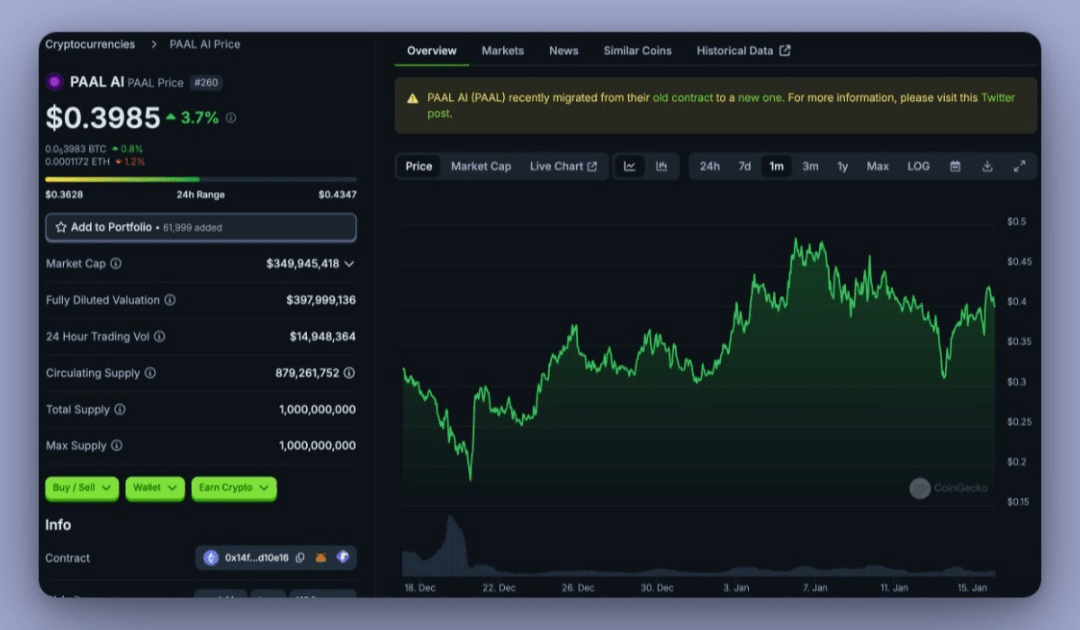Follow old contract link
1080x630 pixels.
pos(683,98)
